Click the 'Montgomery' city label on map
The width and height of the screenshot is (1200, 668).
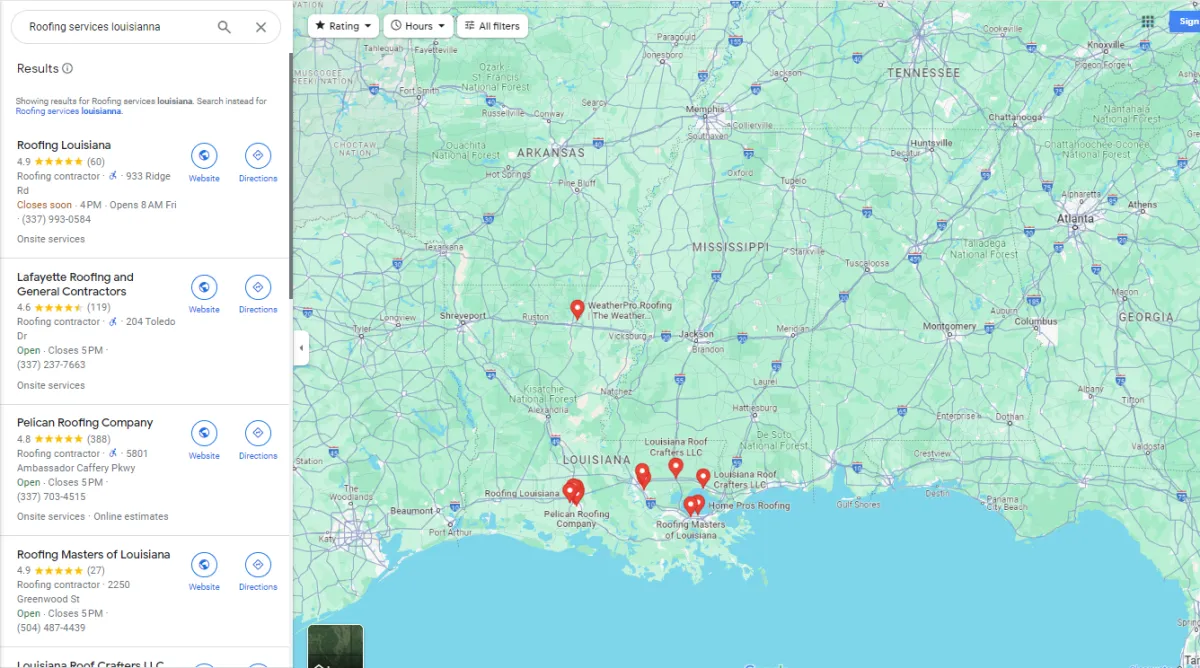949,326
